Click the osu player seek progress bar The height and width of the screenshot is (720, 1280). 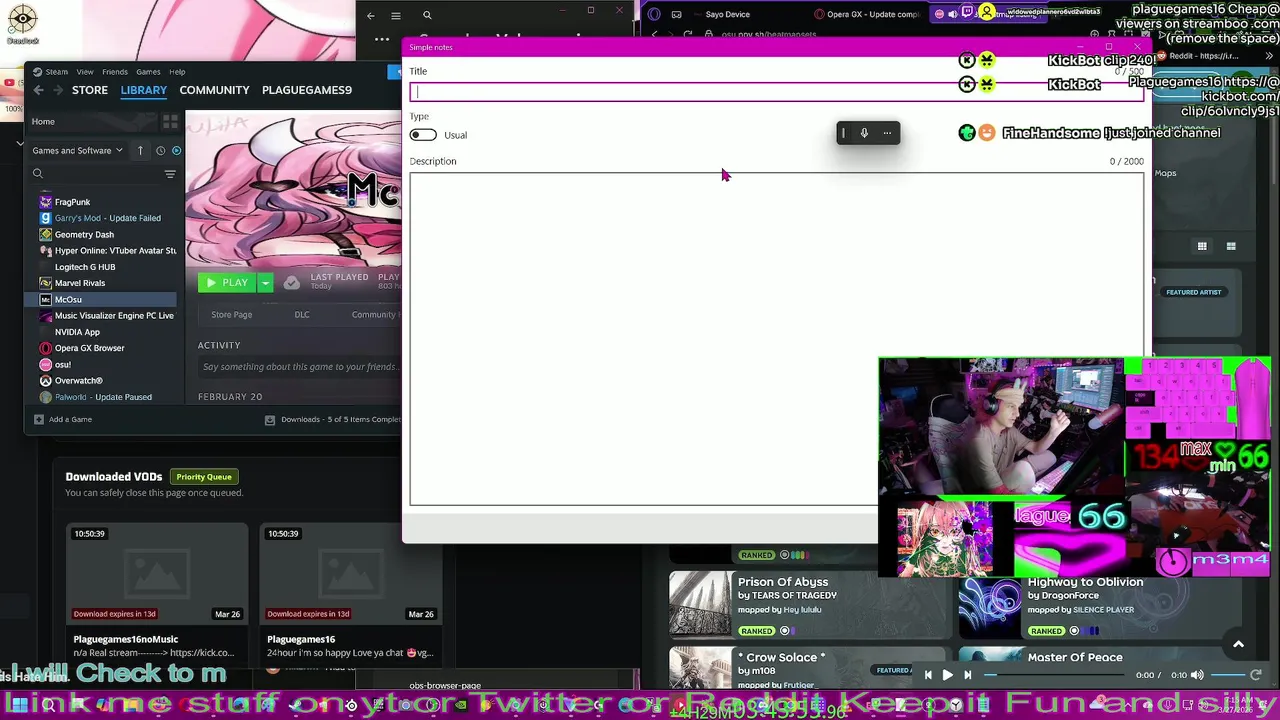coord(1055,675)
